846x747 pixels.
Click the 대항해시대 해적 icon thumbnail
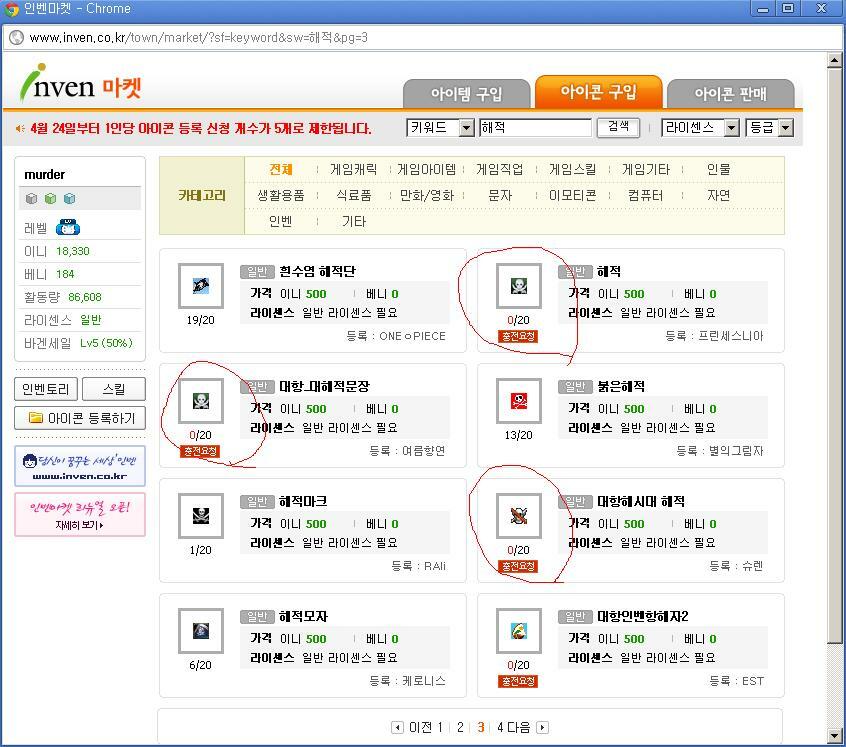tap(519, 517)
